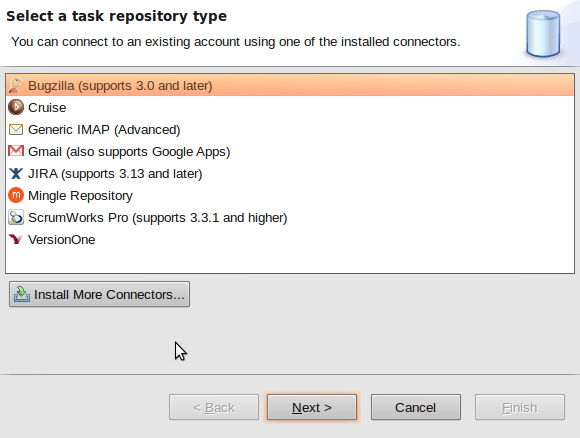Select the Cruise connector icon
The height and width of the screenshot is (438, 580).
pos(16,107)
